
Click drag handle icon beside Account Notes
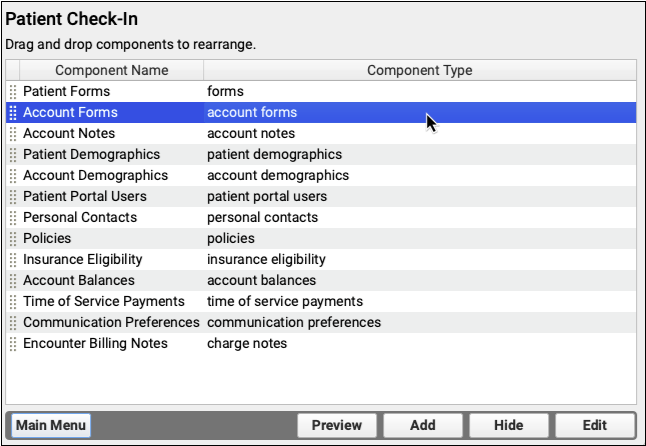click(13, 134)
